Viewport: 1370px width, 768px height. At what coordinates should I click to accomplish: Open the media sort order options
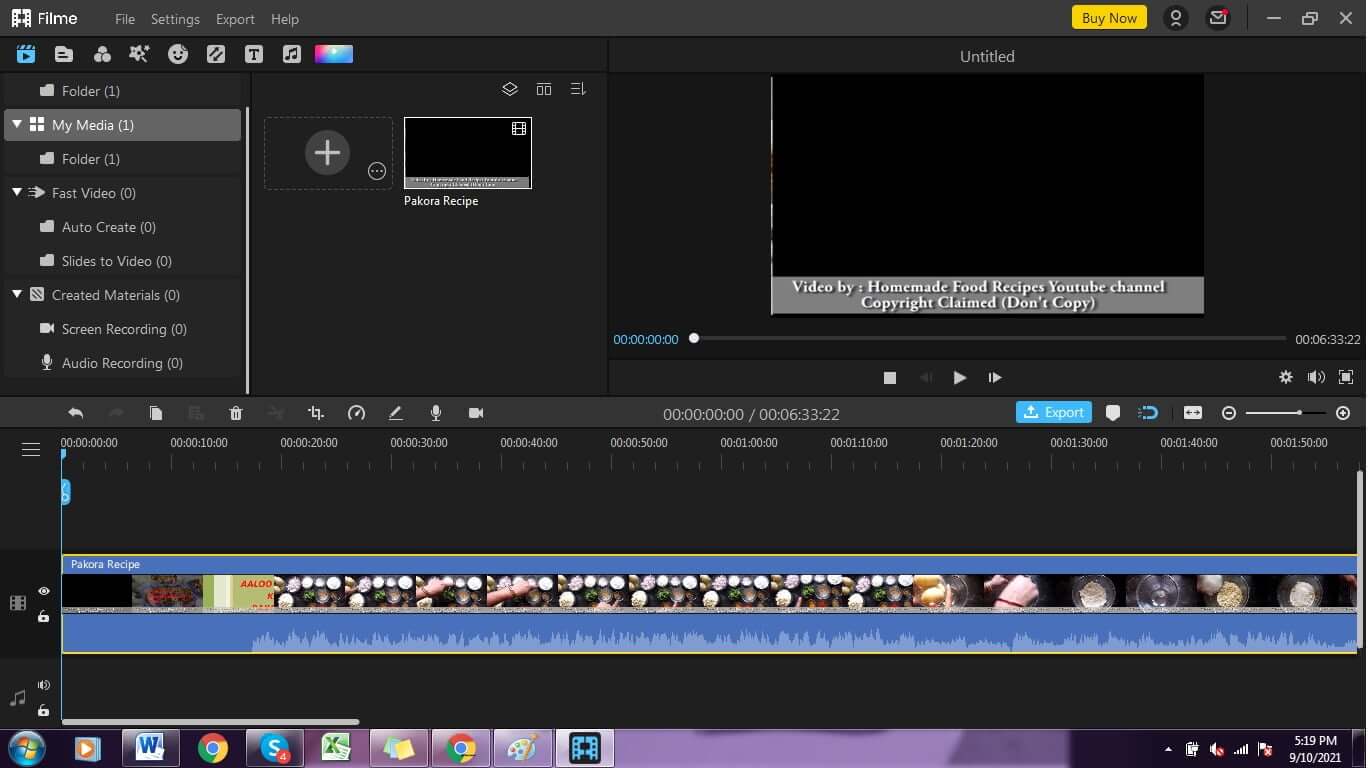pyautogui.click(x=578, y=89)
